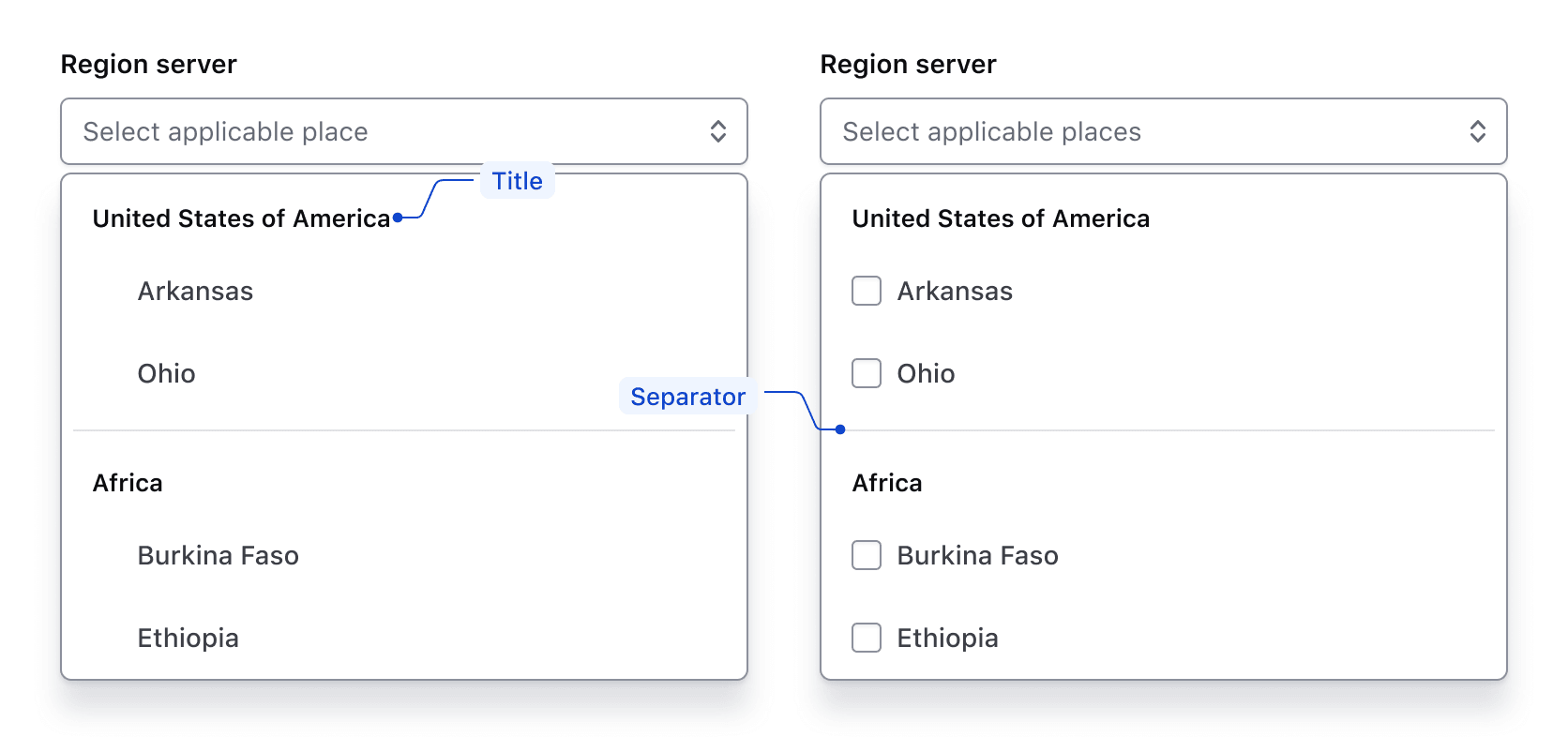
Task: Pick Burkina Faso in the left list
Action: pos(218,556)
